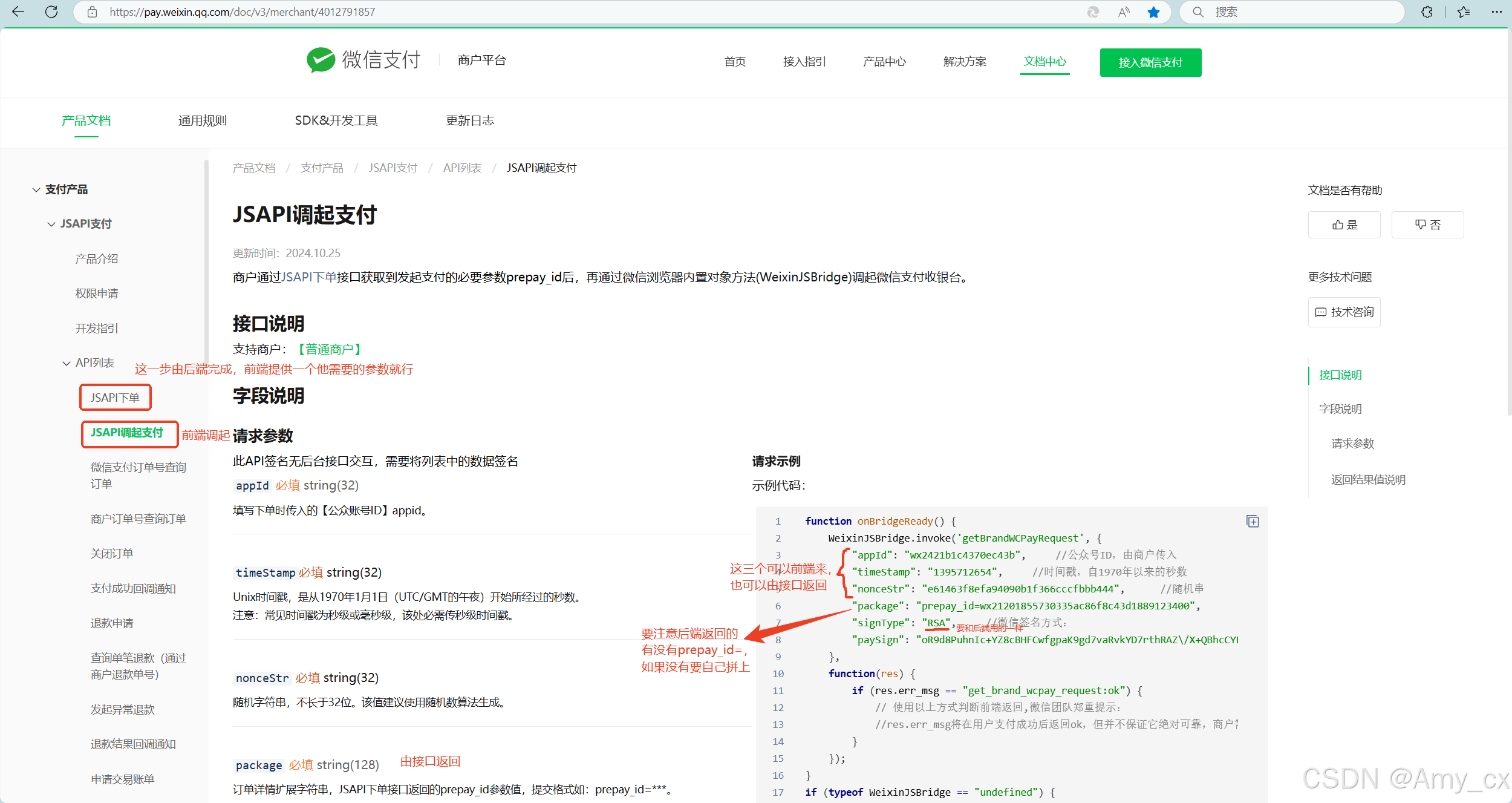
Task: Vote 是 for document helpfulness
Action: [1344, 225]
